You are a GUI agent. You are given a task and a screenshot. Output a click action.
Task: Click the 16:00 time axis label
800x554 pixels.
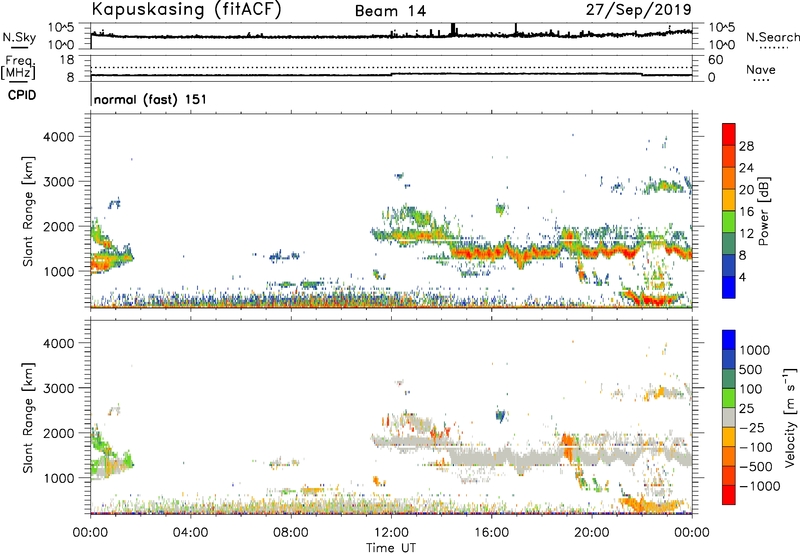[x=491, y=533]
